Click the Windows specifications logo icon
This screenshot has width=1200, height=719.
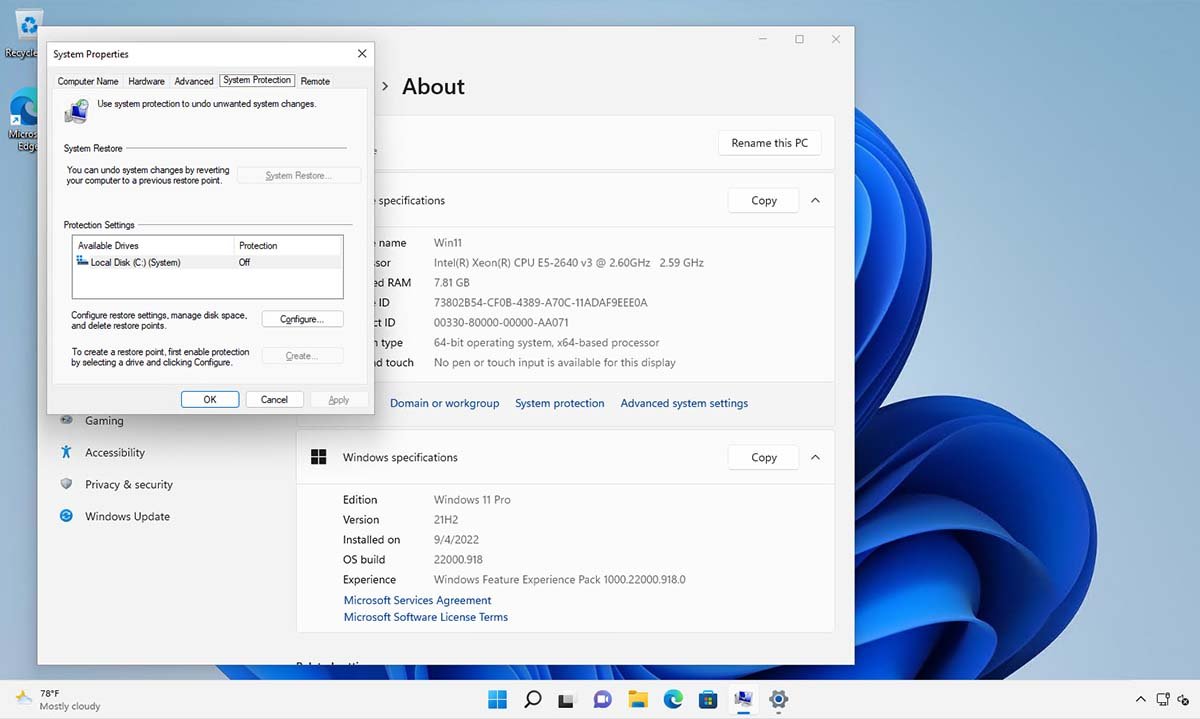318,456
